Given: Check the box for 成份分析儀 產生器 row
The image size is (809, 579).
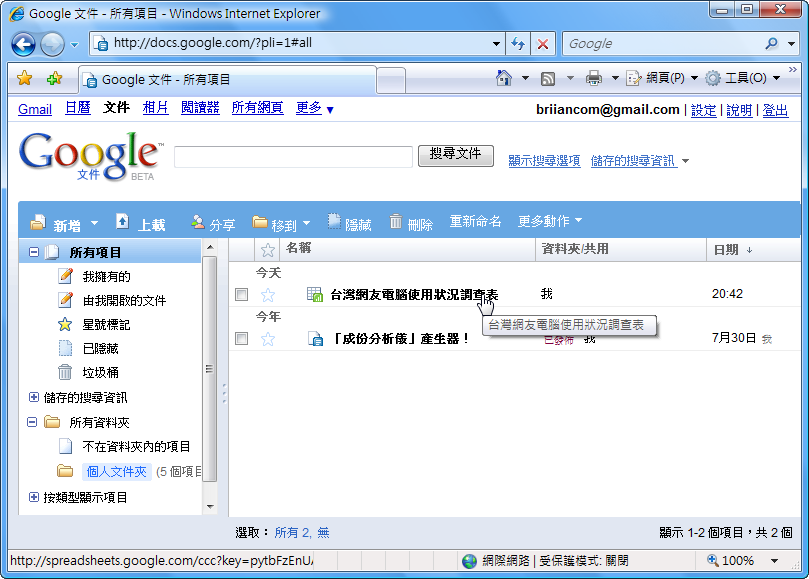Looking at the screenshot, I should (x=241, y=339).
